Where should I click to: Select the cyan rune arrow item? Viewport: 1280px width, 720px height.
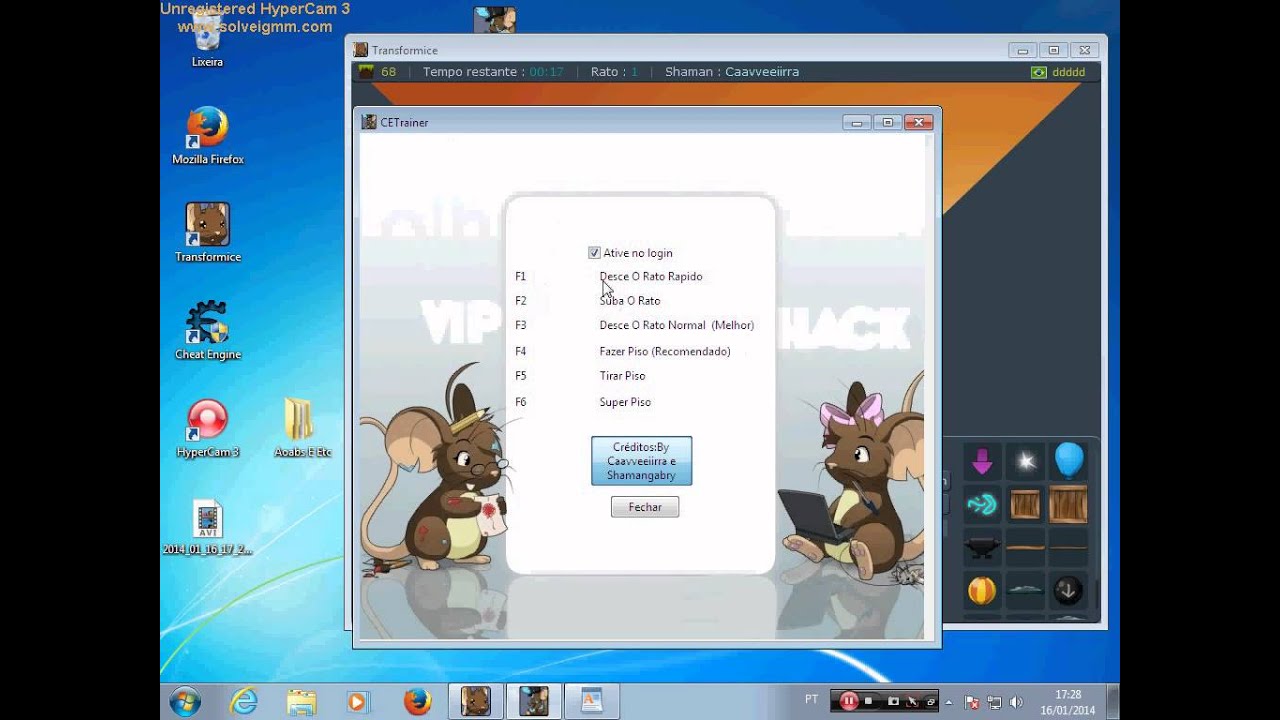pyautogui.click(x=982, y=505)
